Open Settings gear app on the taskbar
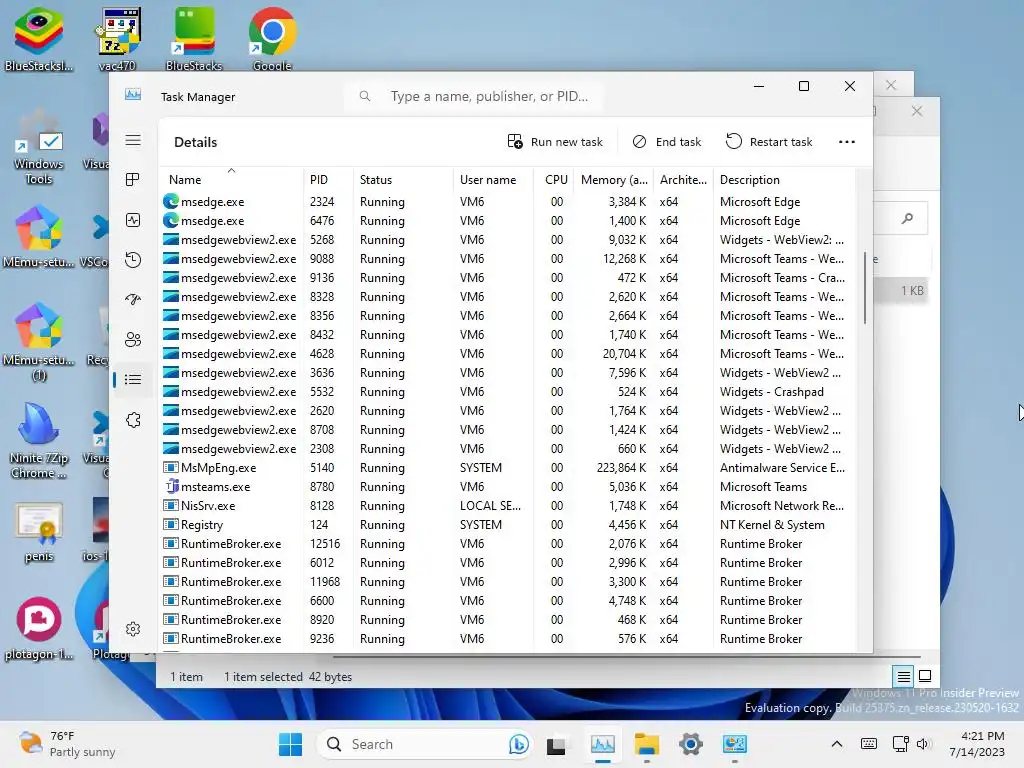Screen dimensions: 1024x768 [x=690, y=744]
